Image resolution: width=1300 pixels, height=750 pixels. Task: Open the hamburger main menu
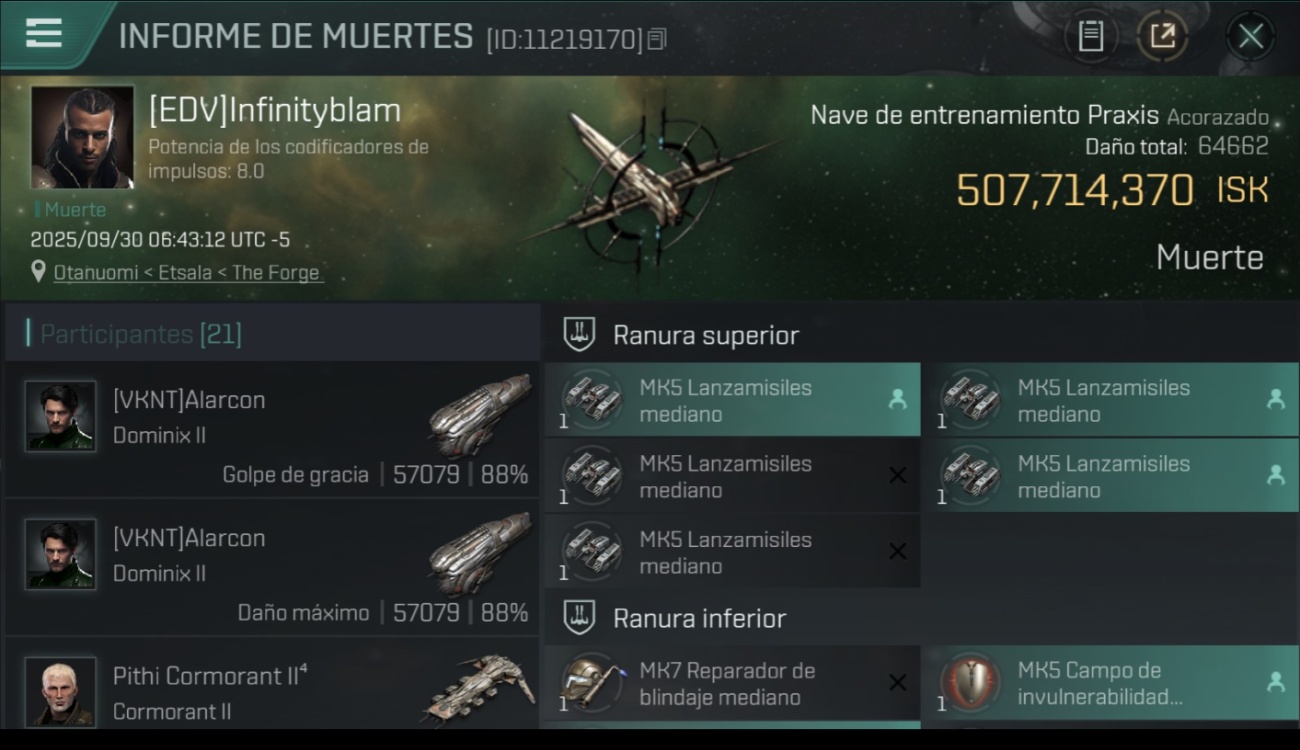click(43, 34)
